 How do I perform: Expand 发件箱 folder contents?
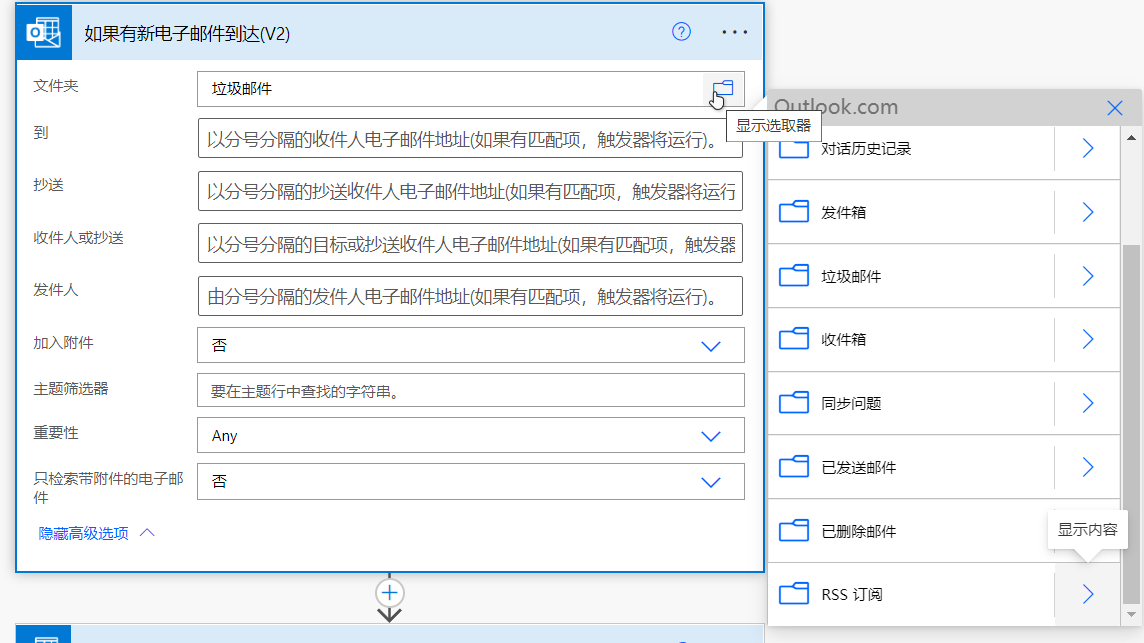[x=1087, y=212]
